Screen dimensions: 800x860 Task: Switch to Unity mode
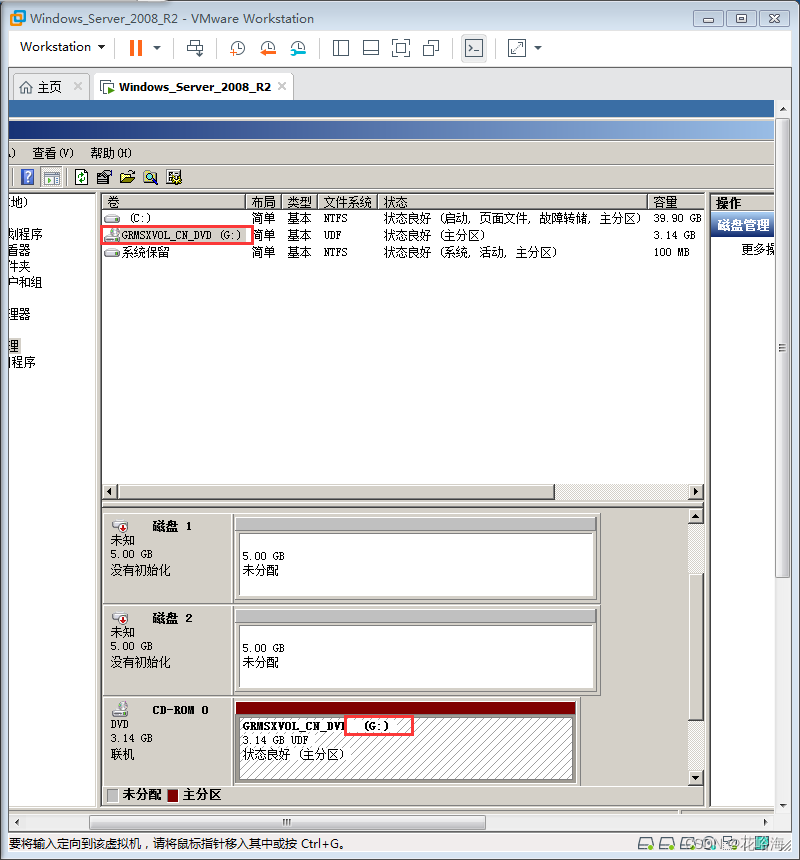coord(431,48)
